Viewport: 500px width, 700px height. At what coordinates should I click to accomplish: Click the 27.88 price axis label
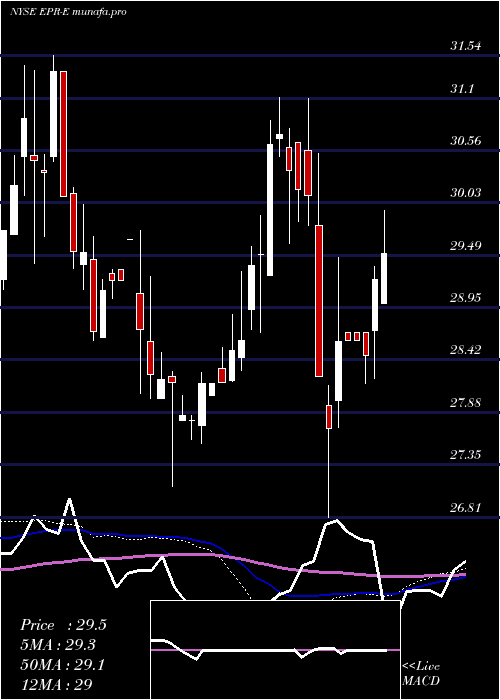point(466,403)
